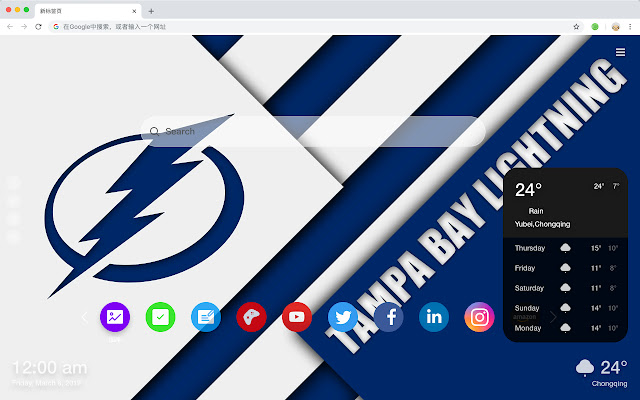
Task: Go back to previous page
Action: click(10, 27)
